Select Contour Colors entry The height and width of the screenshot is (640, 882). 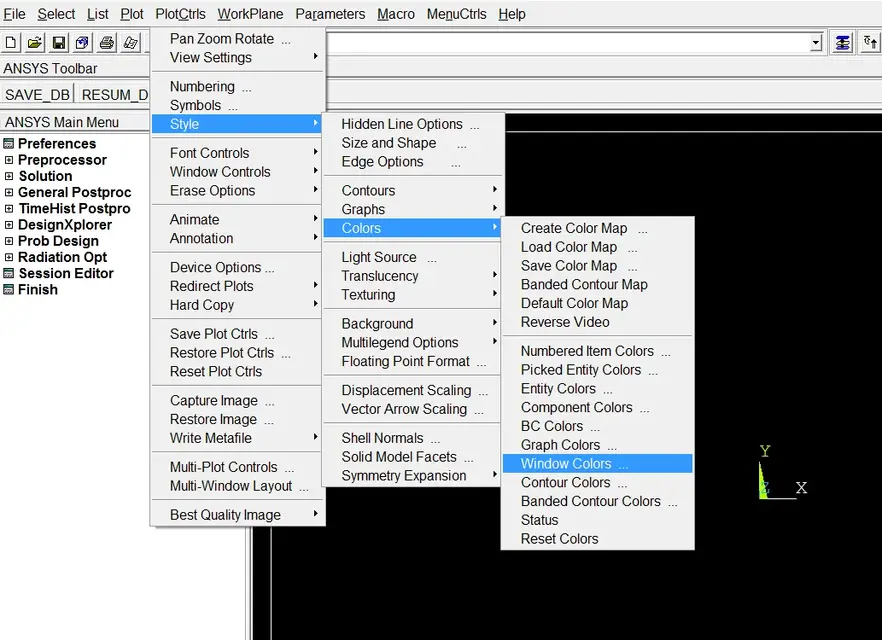(x=597, y=483)
